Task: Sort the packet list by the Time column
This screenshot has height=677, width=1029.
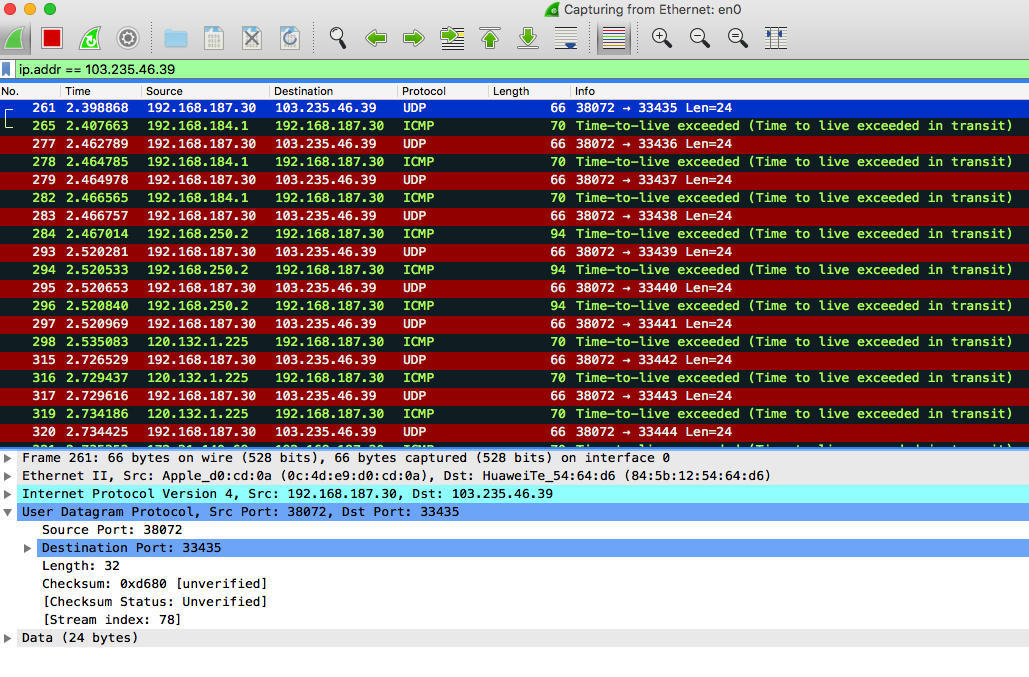Action: click(x=101, y=91)
